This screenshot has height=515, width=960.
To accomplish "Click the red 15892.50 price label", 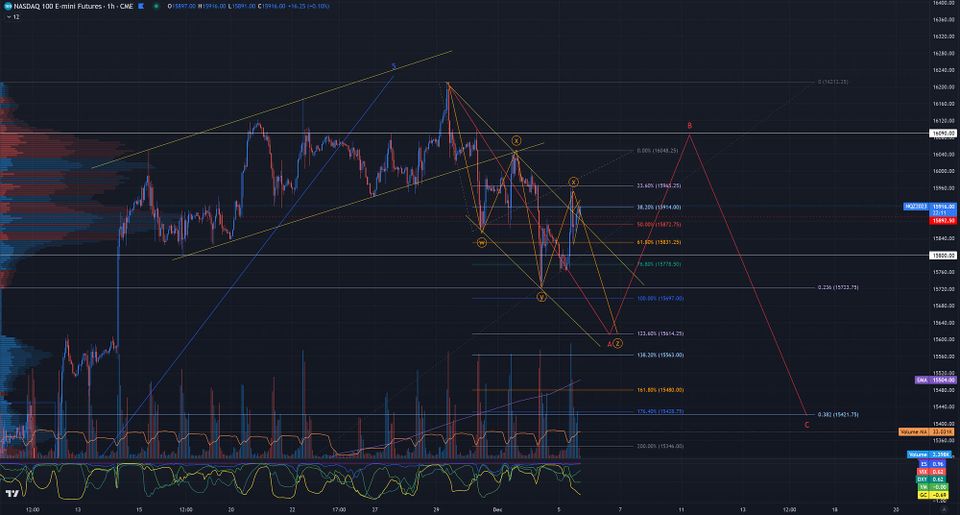I will (x=943, y=220).
